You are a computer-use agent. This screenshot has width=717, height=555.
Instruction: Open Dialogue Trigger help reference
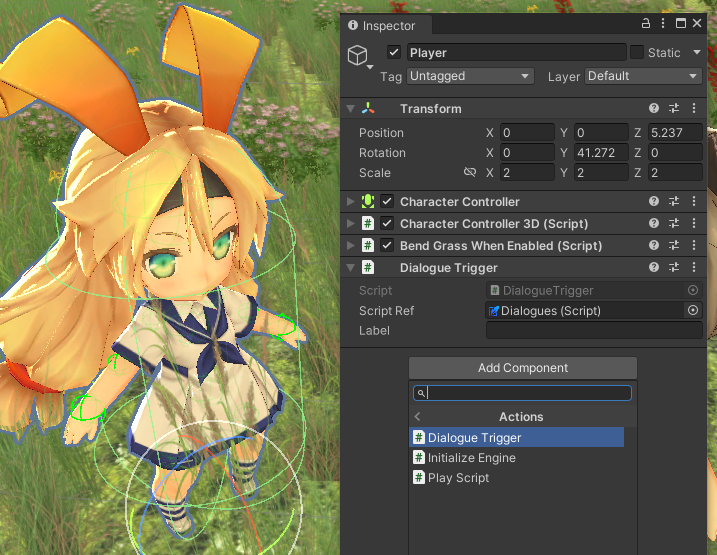(654, 267)
